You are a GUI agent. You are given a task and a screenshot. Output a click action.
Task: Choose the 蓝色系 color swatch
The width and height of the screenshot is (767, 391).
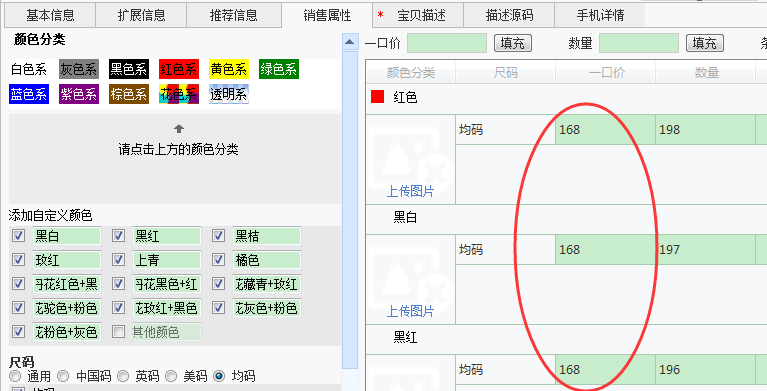(29, 94)
